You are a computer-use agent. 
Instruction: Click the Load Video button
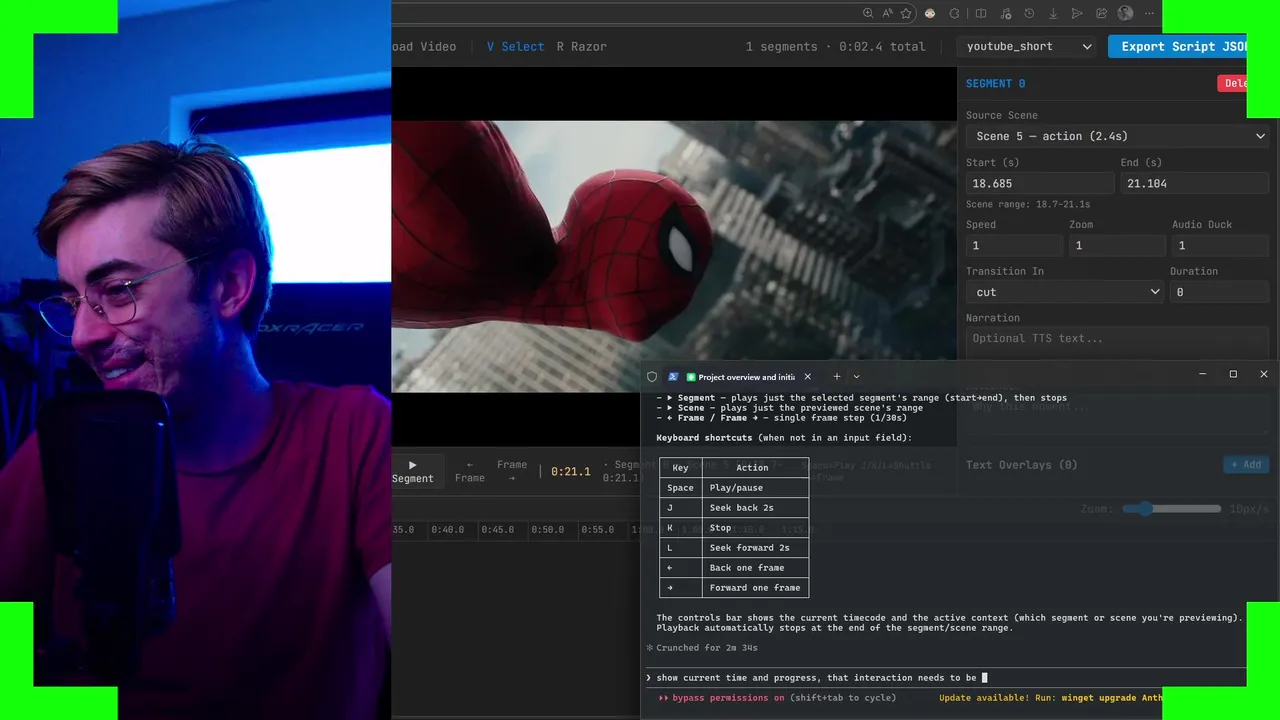point(424,46)
